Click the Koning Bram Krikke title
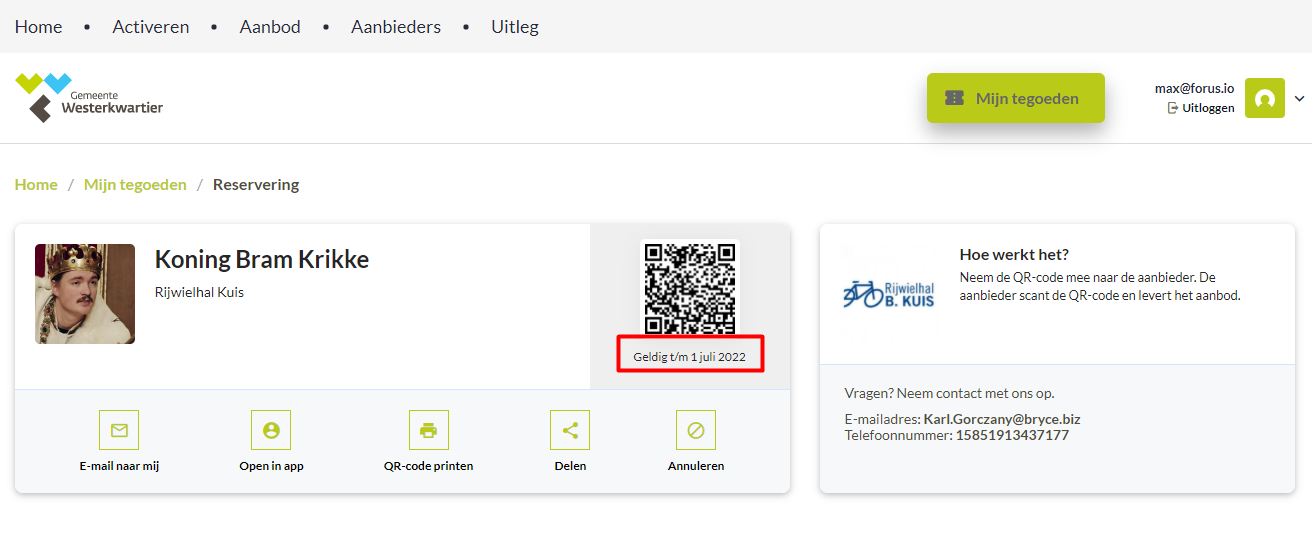 pyautogui.click(x=262, y=260)
